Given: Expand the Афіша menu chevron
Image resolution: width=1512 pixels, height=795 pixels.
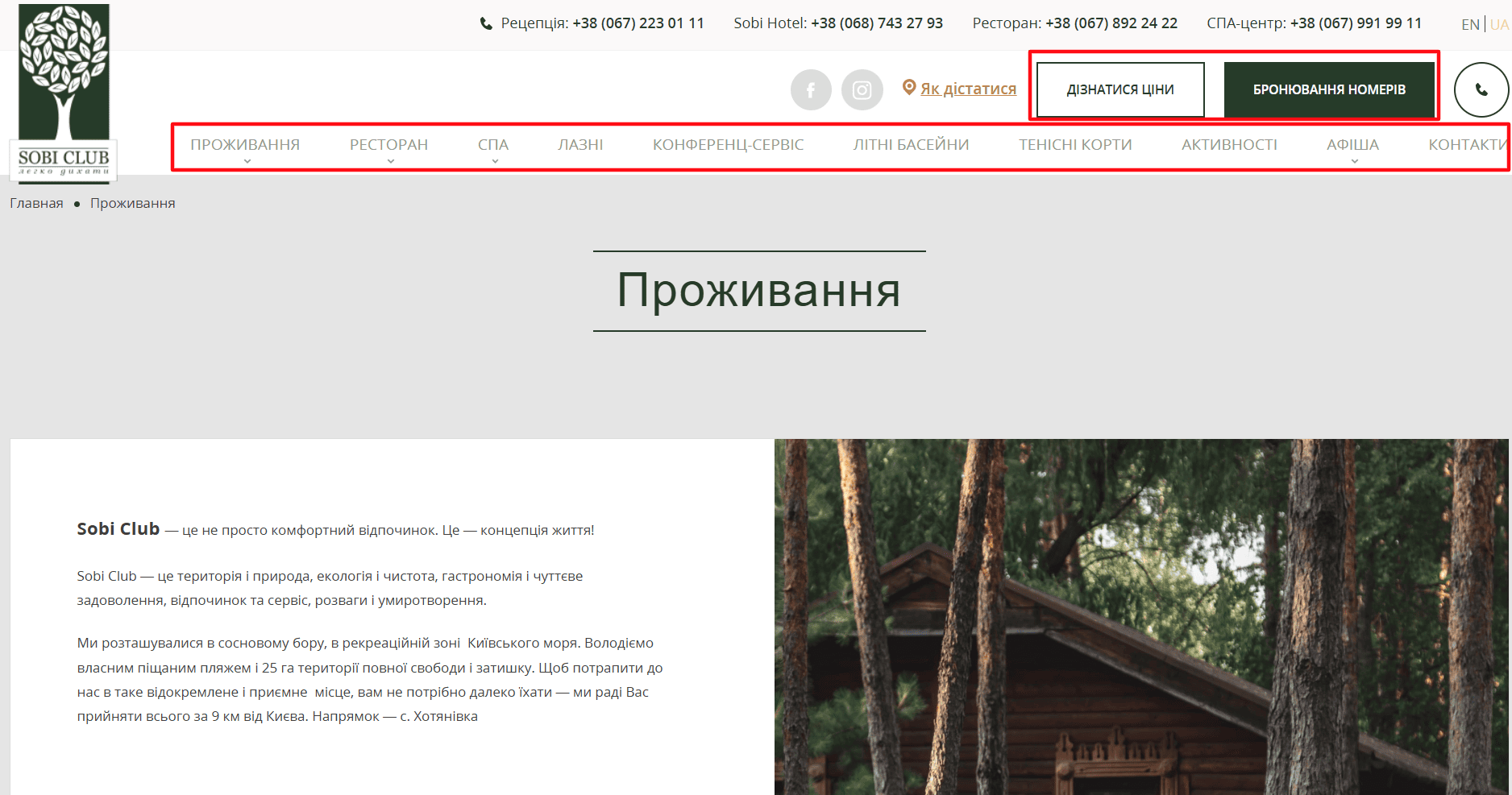Looking at the screenshot, I should (1355, 161).
